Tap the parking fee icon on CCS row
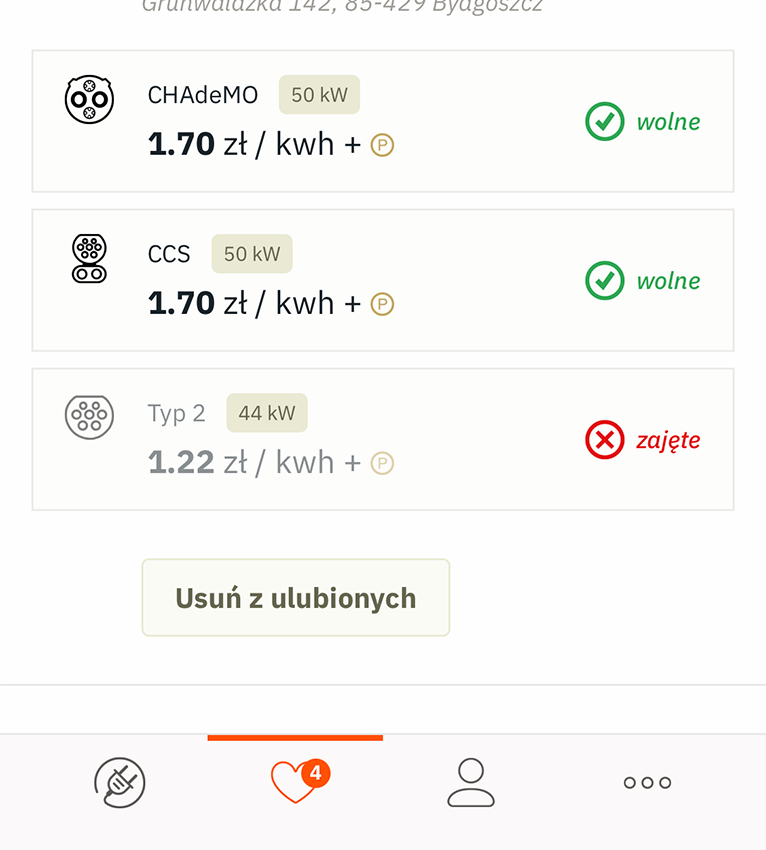 (x=382, y=304)
